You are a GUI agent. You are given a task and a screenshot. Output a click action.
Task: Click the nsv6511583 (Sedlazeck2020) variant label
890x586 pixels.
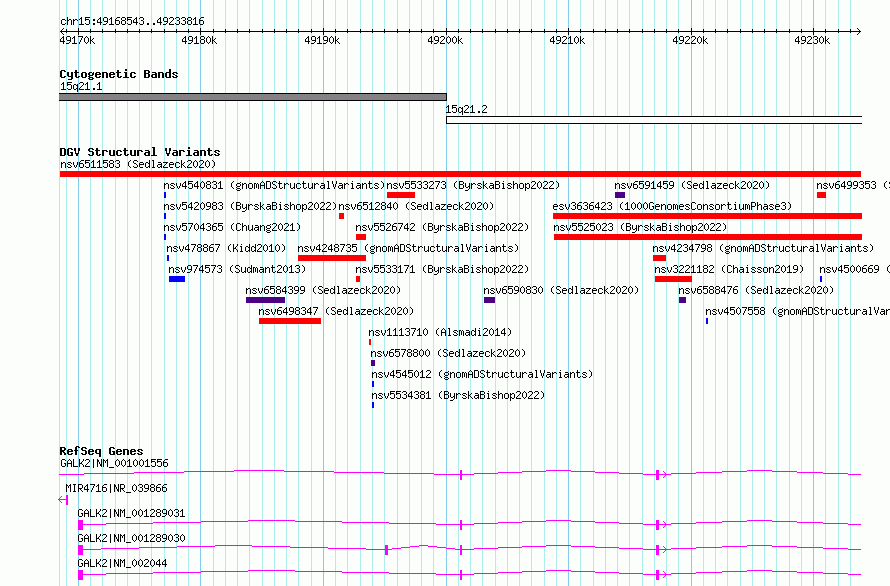138,164
